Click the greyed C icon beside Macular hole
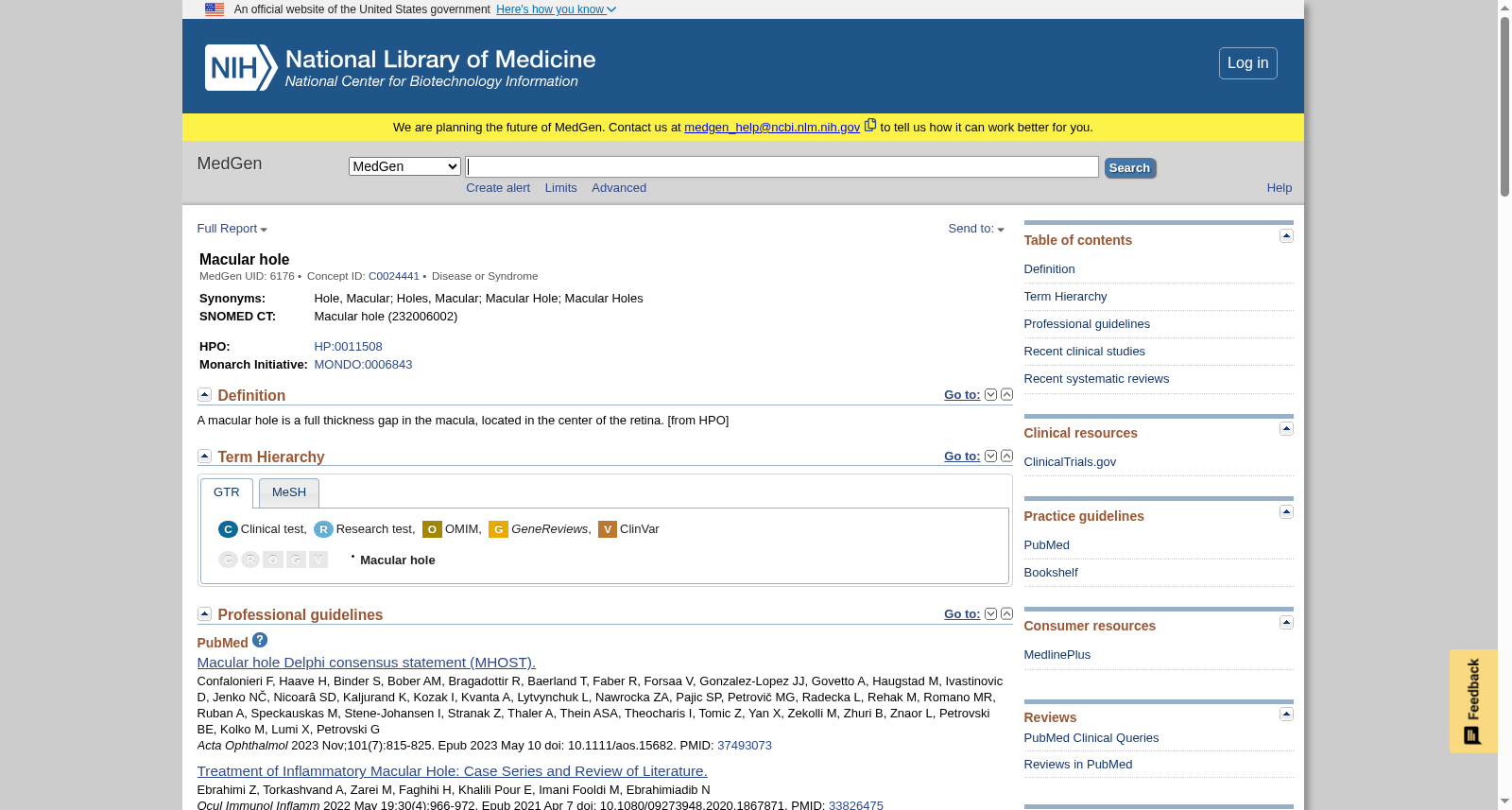1512x810 pixels. (x=228, y=560)
